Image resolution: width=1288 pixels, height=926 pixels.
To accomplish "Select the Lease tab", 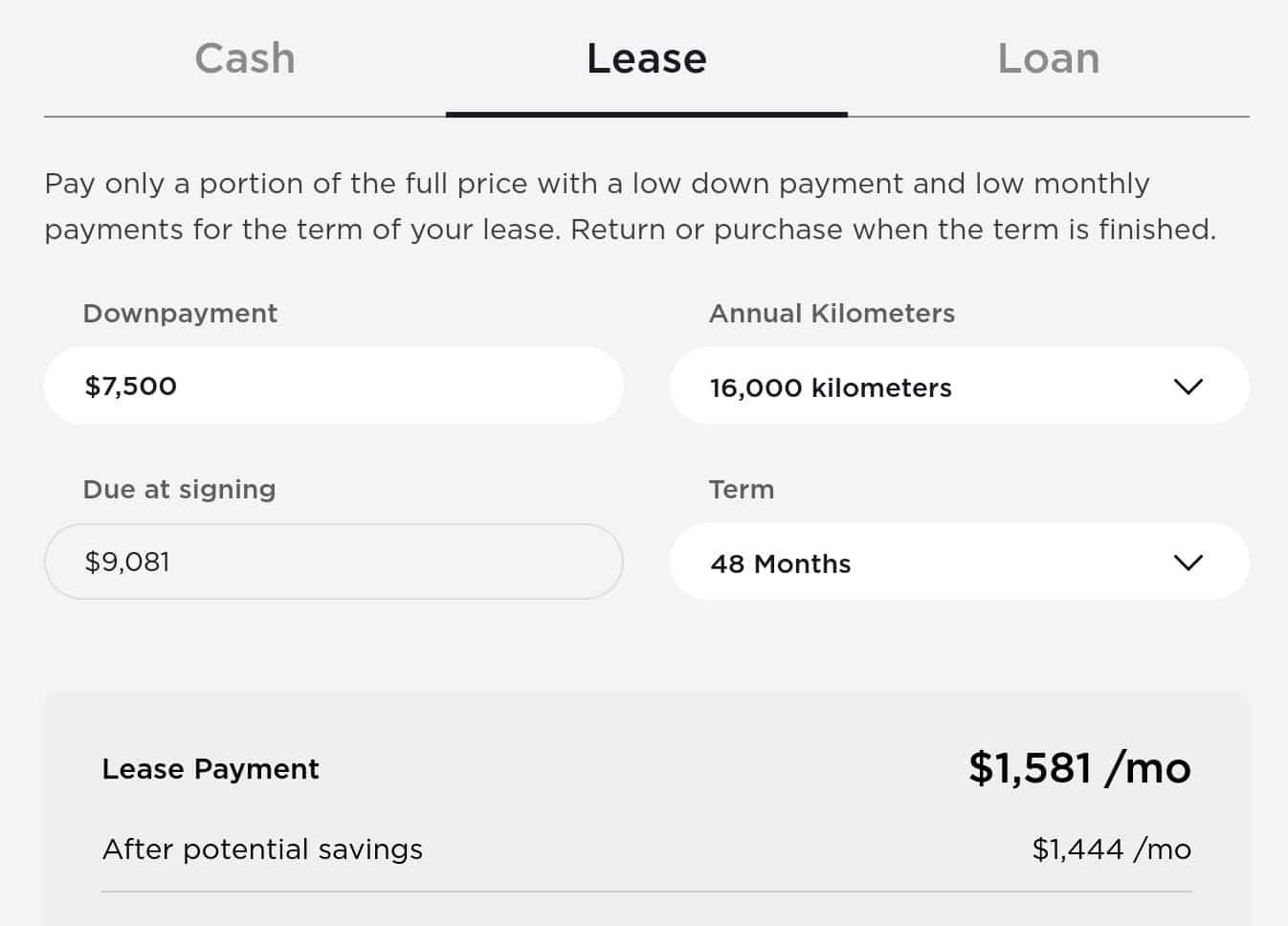I will [x=647, y=59].
